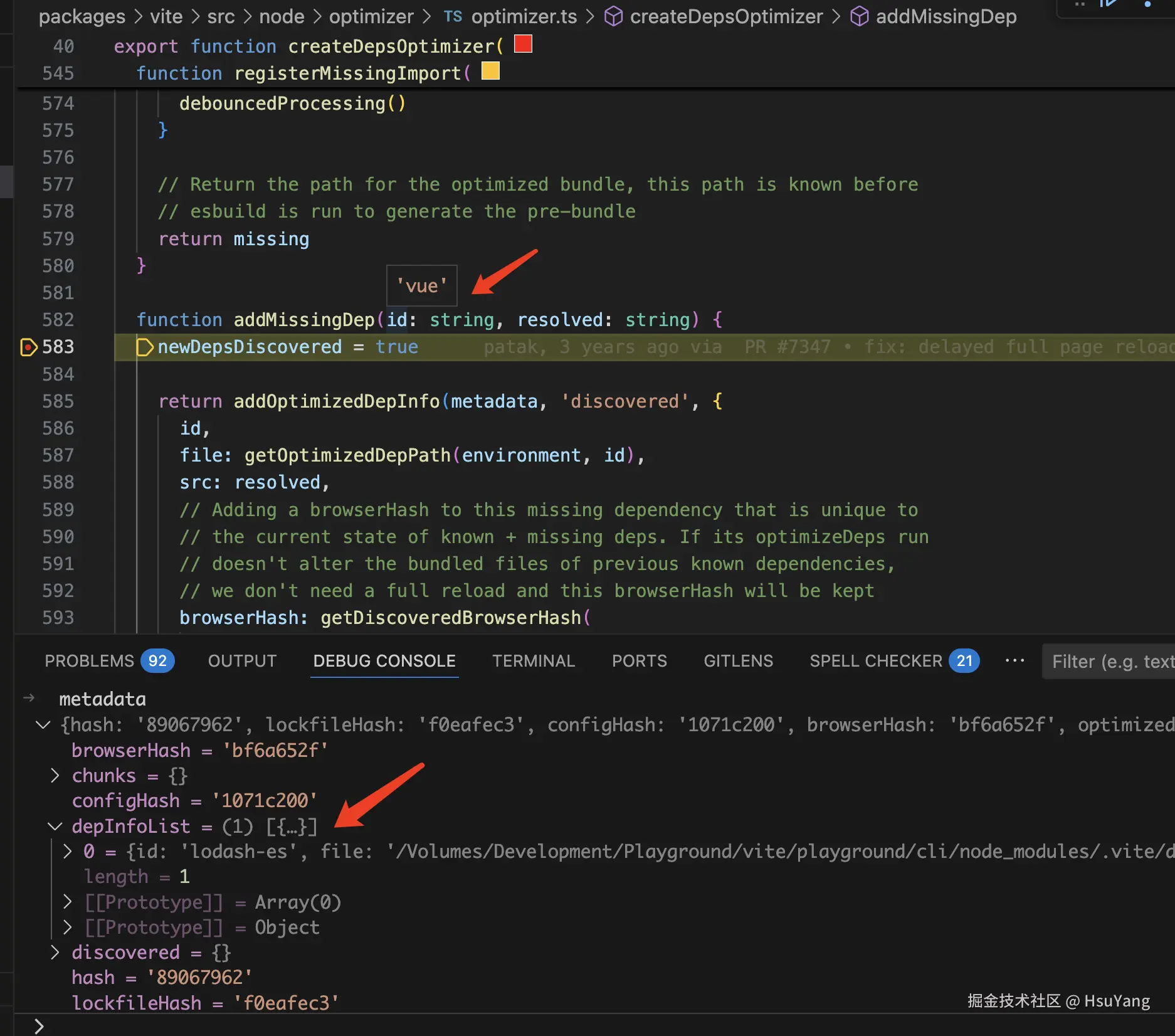This screenshot has width=1175, height=1036.
Task: Click getOptimizedDepPath on line 587
Action: click(x=347, y=455)
